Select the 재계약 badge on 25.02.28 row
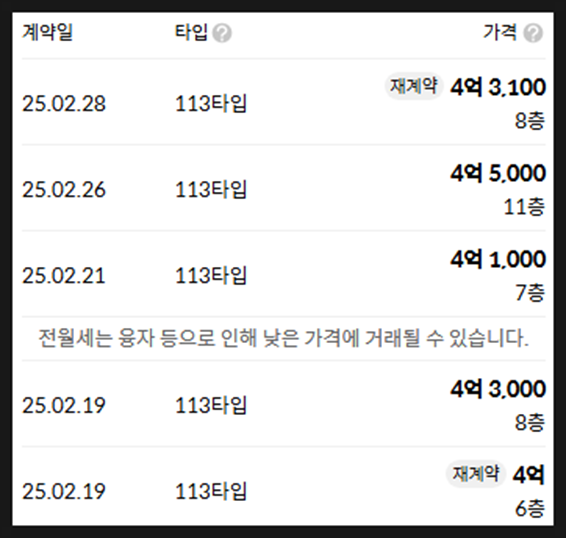The height and width of the screenshot is (538, 566). pos(414,87)
